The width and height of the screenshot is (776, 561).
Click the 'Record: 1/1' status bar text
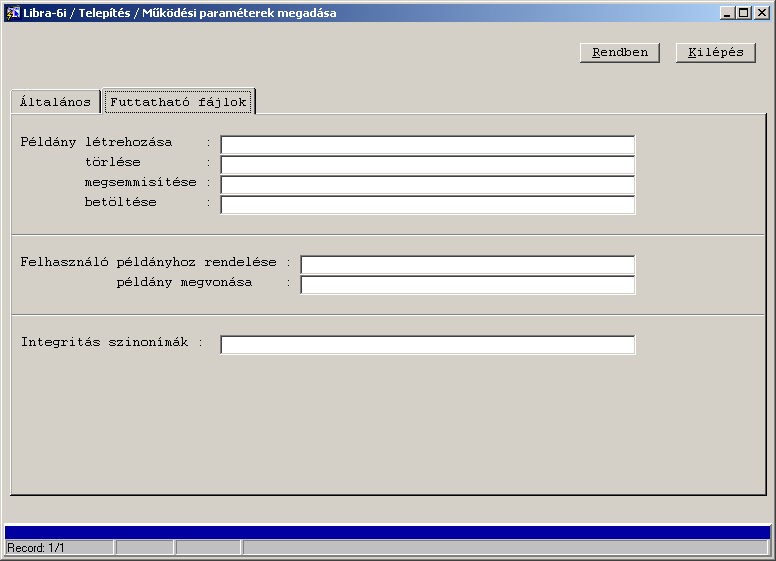pyautogui.click(x=36, y=548)
